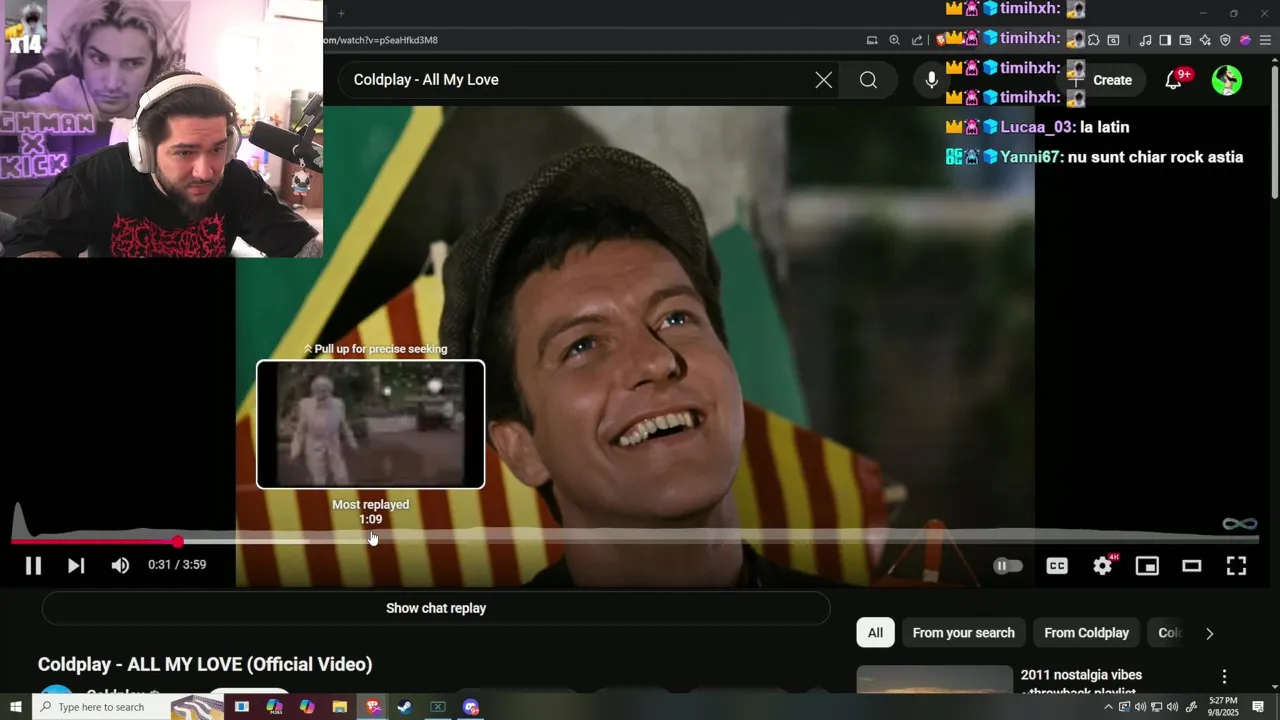Screen dimensions: 1280x720
Task: Open the YouTube account avatar menu
Action: 1227,80
